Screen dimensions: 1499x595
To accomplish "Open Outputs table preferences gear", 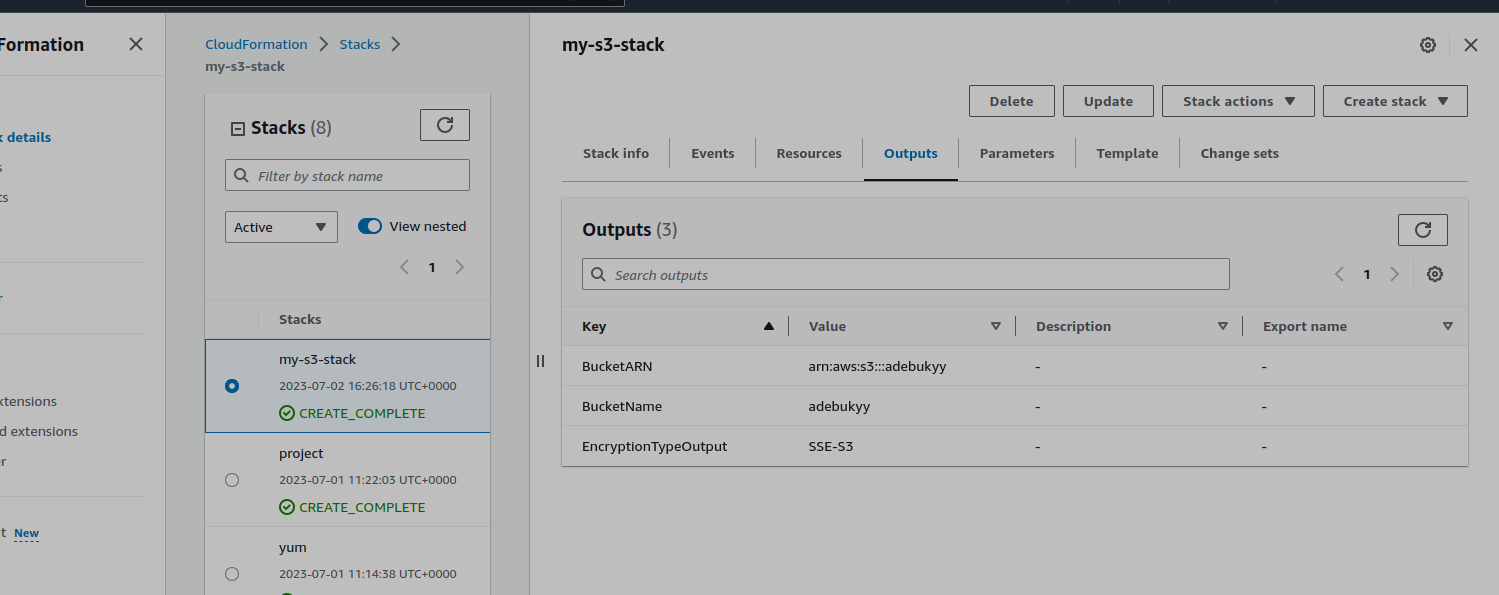I will click(1435, 273).
